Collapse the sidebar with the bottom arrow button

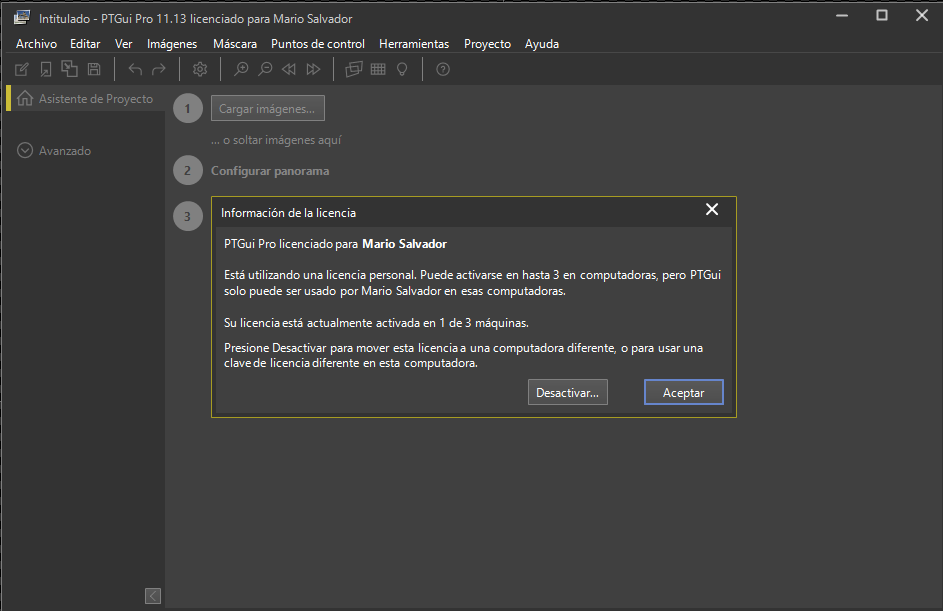[x=153, y=595]
